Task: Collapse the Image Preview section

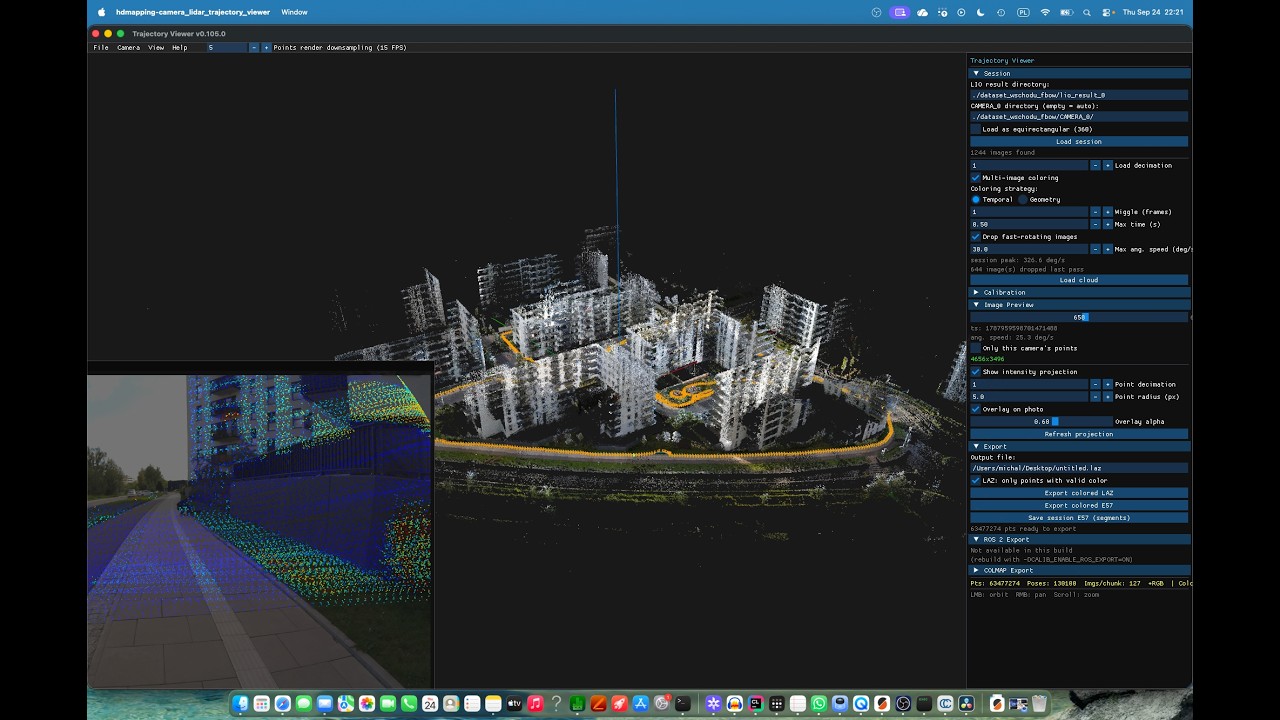Action: pyautogui.click(x=1080, y=305)
